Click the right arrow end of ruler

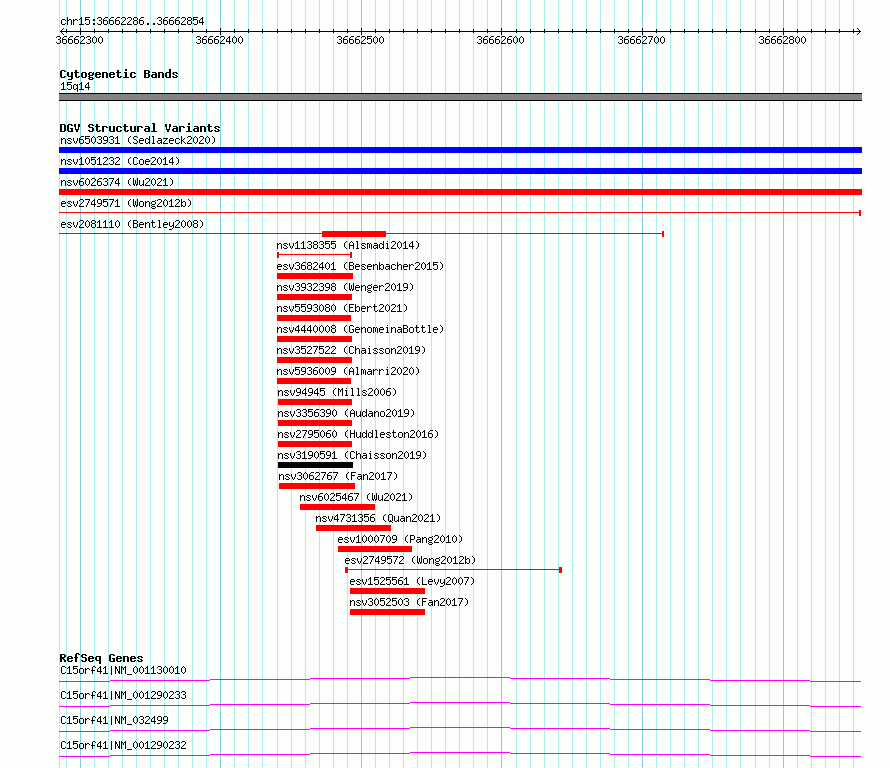pos(858,31)
